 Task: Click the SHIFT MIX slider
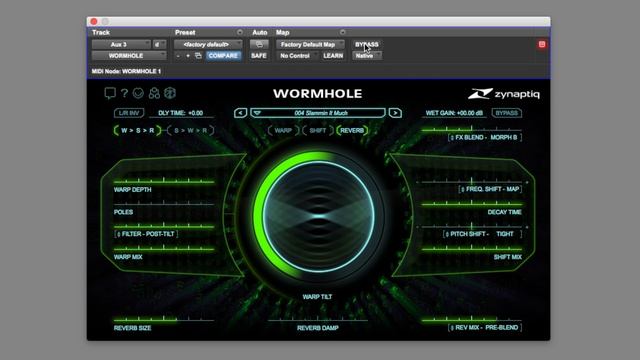(x=471, y=248)
